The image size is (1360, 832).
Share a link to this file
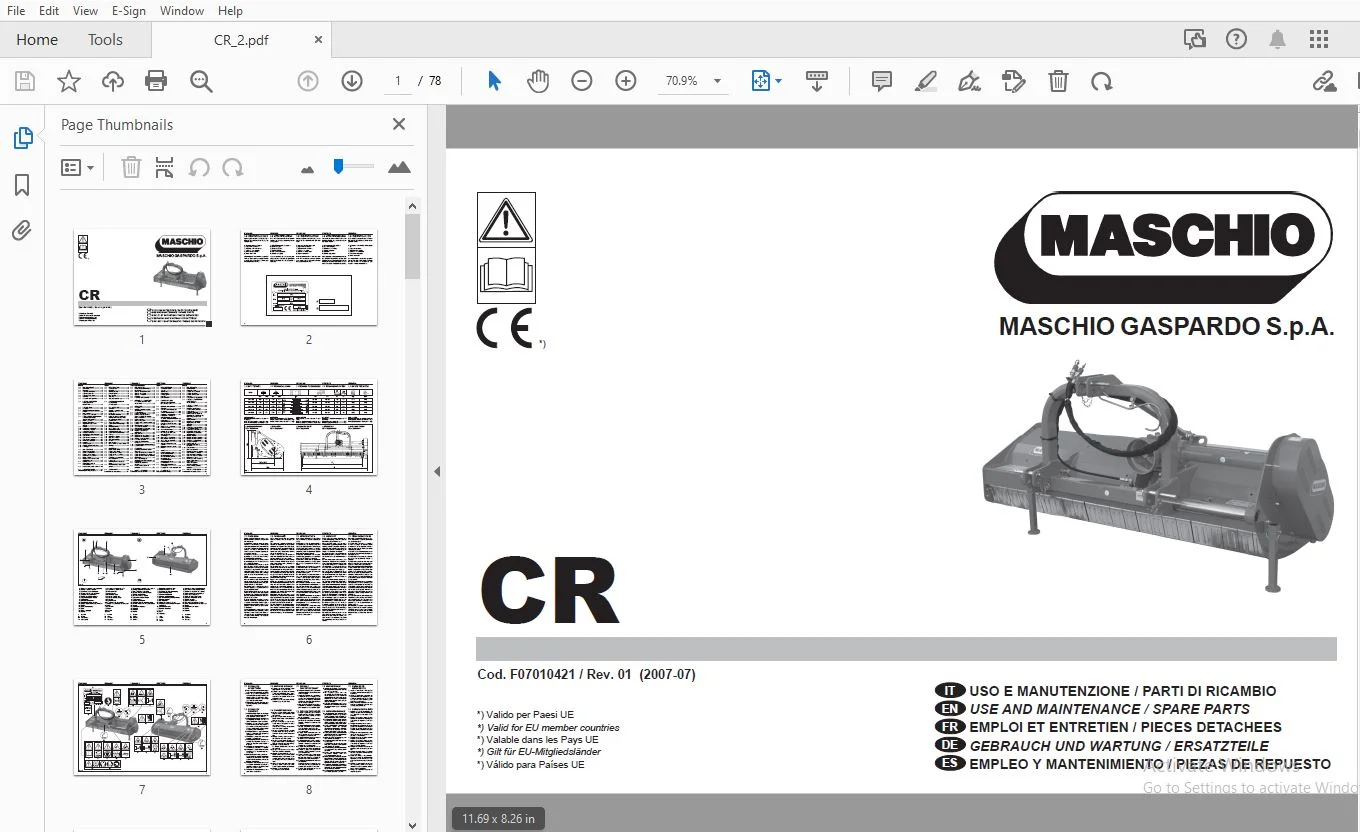coord(1325,81)
